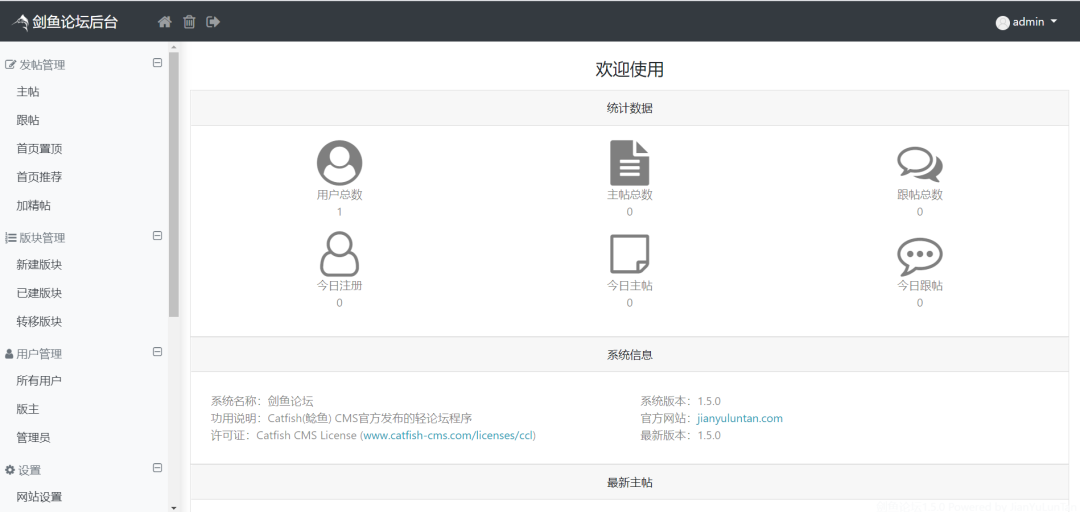Open the catfish-cms.com licenses link
This screenshot has height=512, width=1080.
point(448,436)
